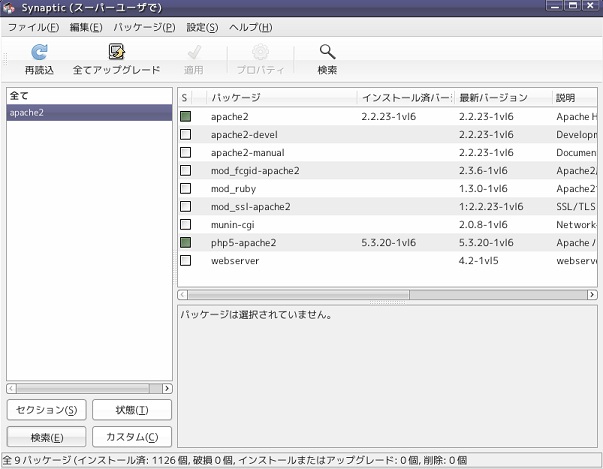Mark the munin-cgi status checkbox
The width and height of the screenshot is (603, 469).
pos(186,225)
